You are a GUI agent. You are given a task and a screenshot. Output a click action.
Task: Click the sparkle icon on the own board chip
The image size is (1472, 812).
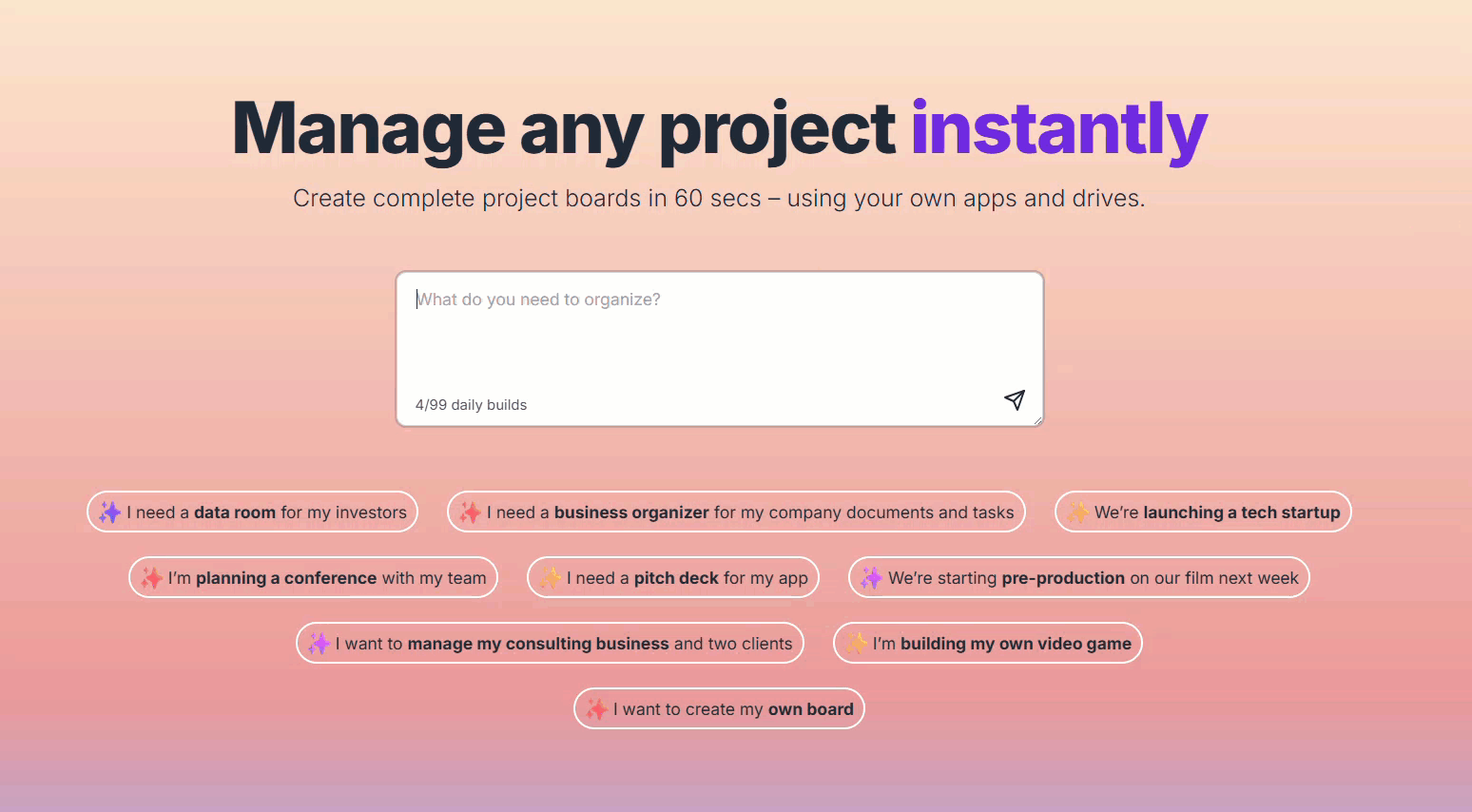[x=596, y=709]
